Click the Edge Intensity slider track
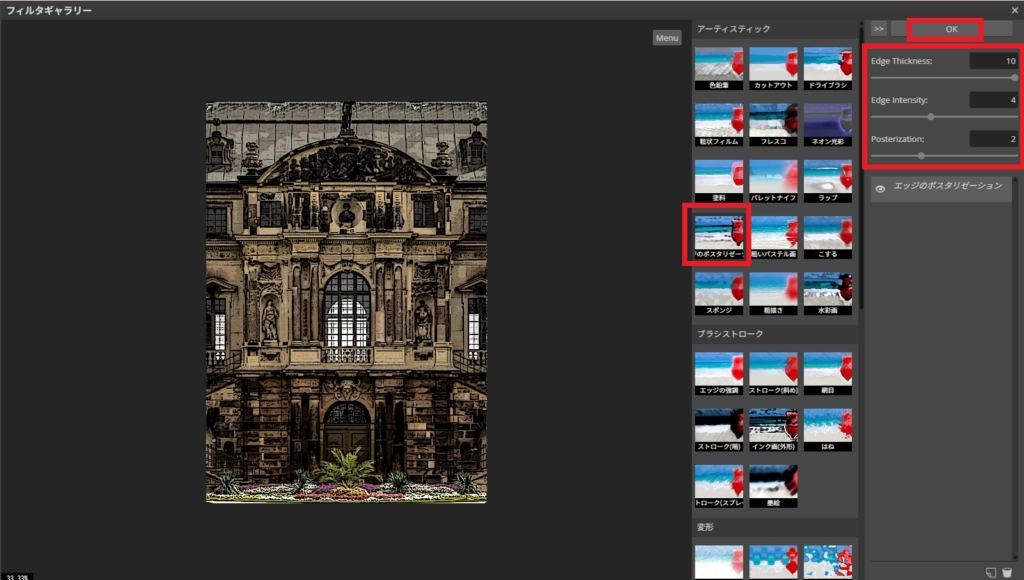 coord(944,116)
